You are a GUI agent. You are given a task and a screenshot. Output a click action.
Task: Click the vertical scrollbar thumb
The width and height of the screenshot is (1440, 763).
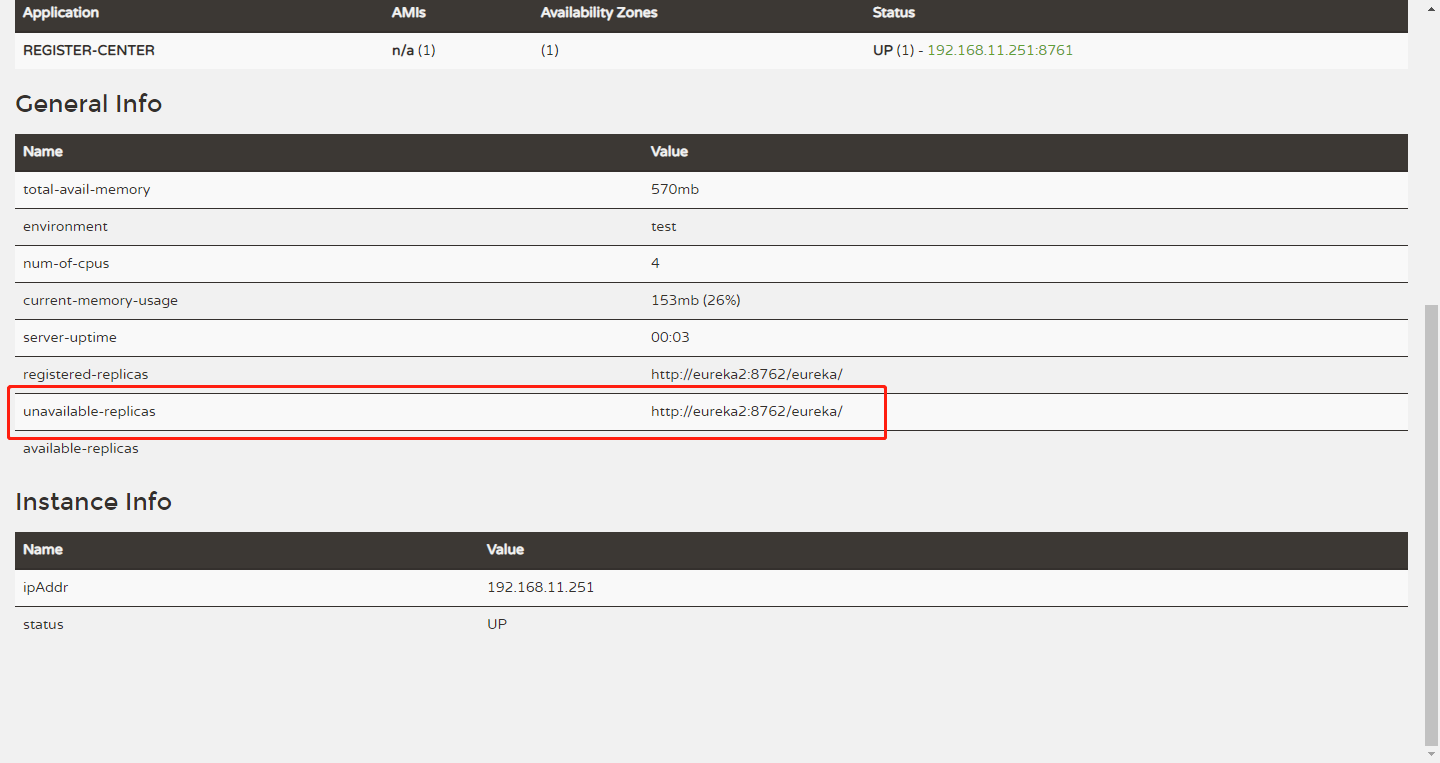tap(1431, 525)
